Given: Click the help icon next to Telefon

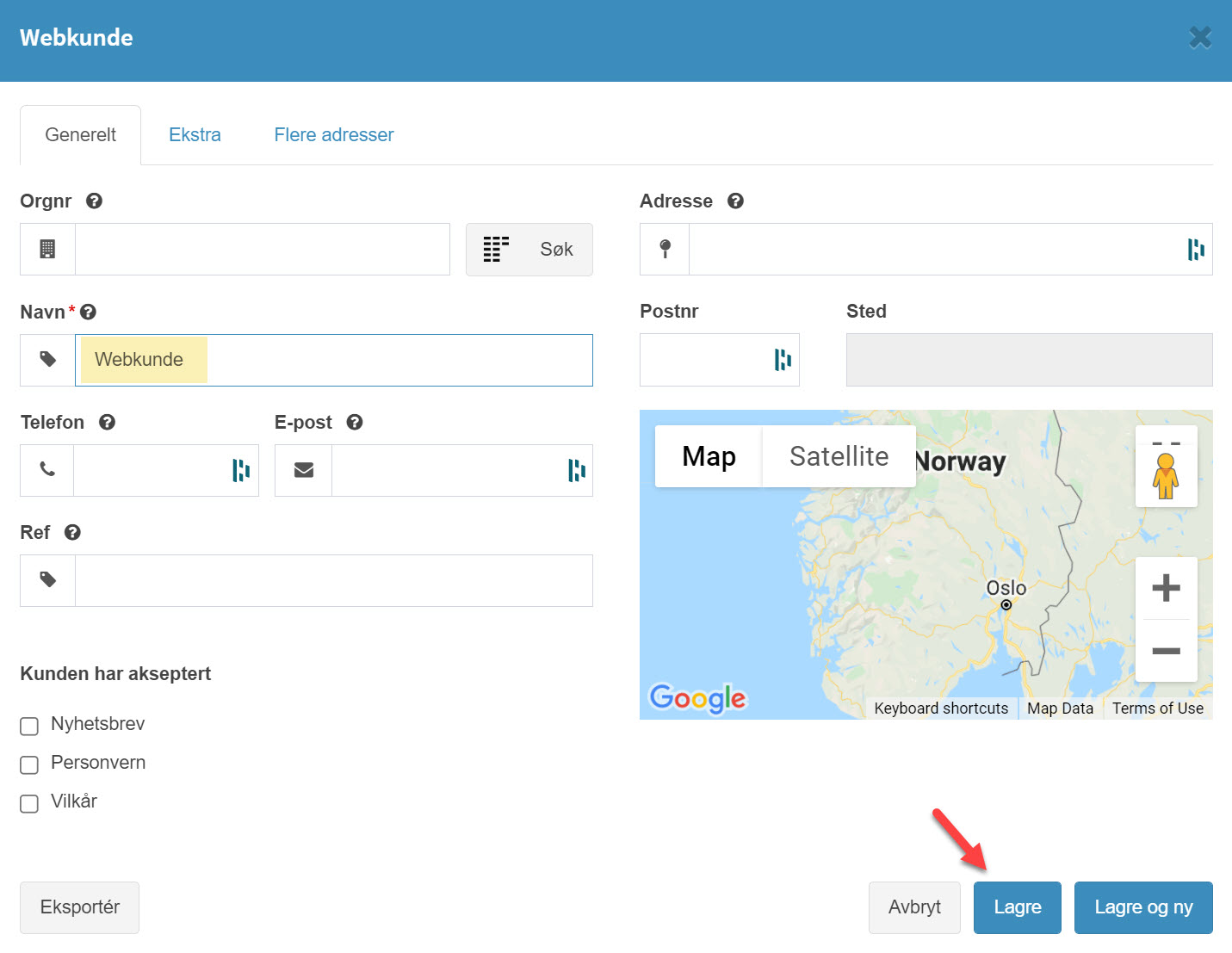Looking at the screenshot, I should click(x=107, y=422).
